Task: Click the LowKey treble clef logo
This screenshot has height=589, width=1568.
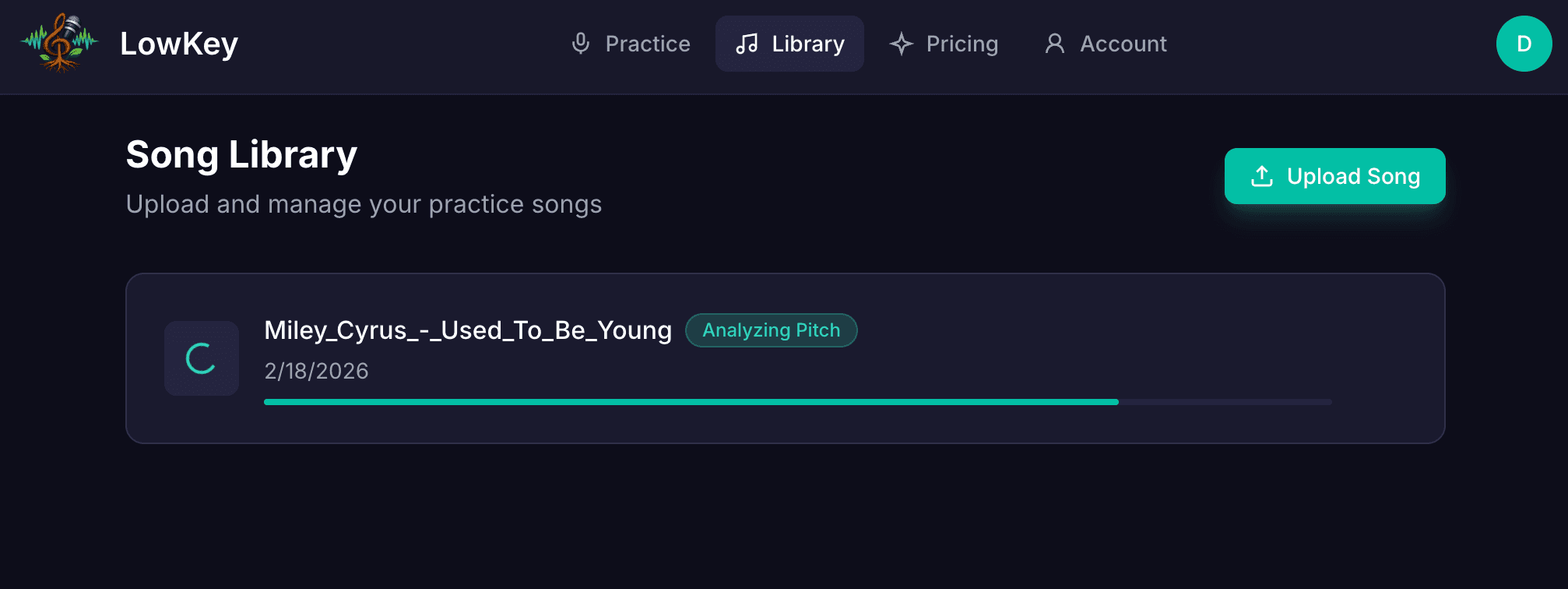Action: 59,44
